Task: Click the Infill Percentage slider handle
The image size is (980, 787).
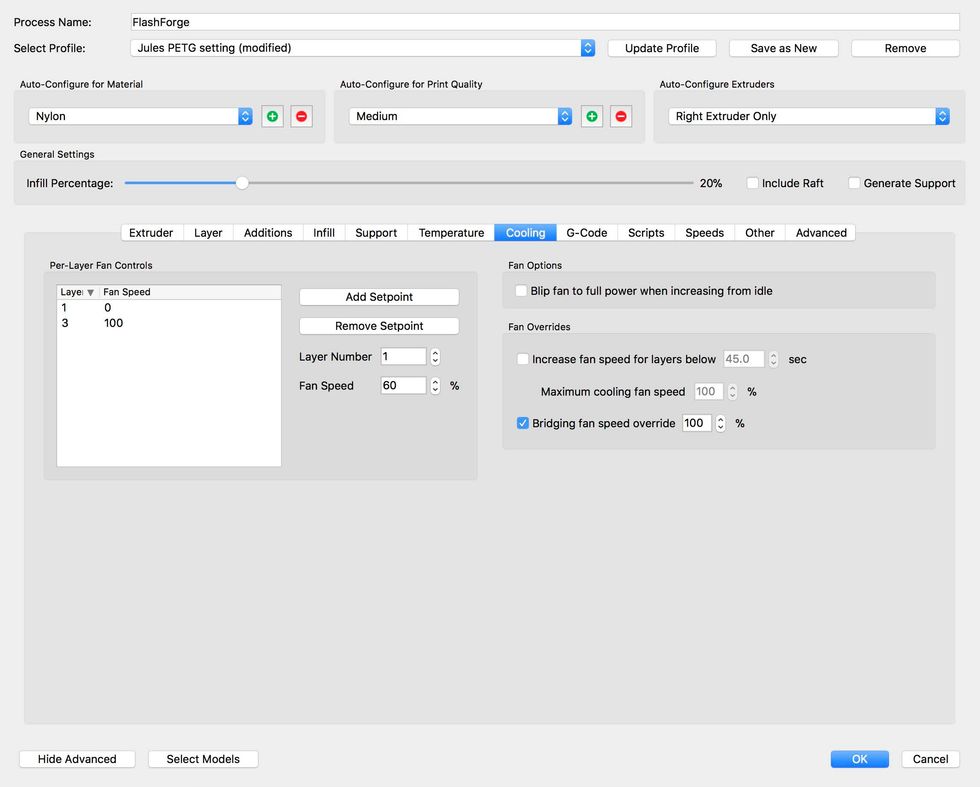Action: [242, 183]
